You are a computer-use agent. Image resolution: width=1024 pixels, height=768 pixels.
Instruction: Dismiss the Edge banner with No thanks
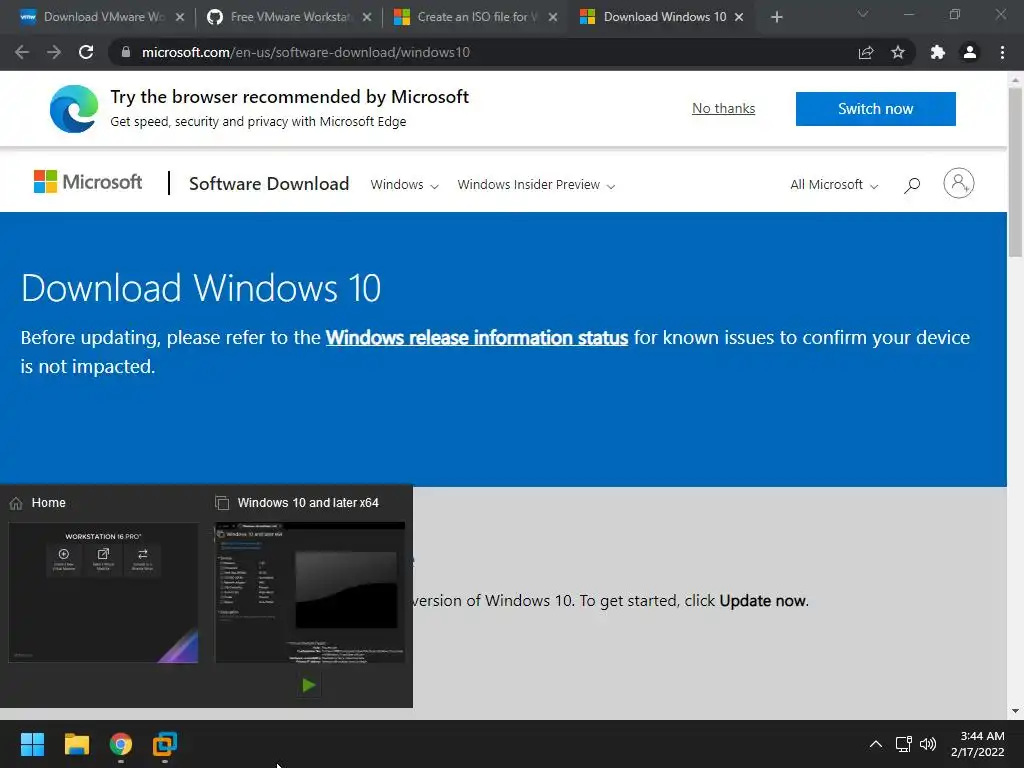pos(724,108)
